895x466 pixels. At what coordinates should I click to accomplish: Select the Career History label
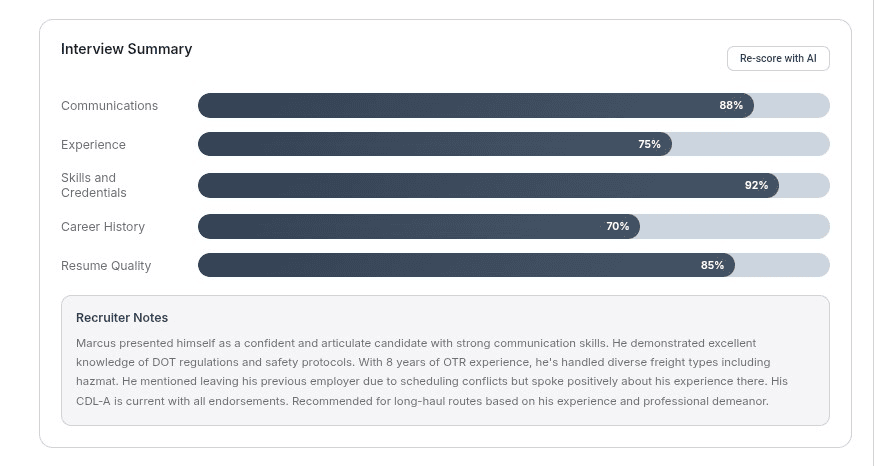pos(102,227)
